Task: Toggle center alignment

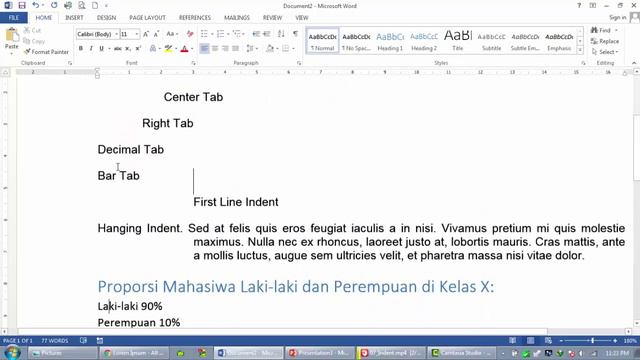Action: [215, 49]
